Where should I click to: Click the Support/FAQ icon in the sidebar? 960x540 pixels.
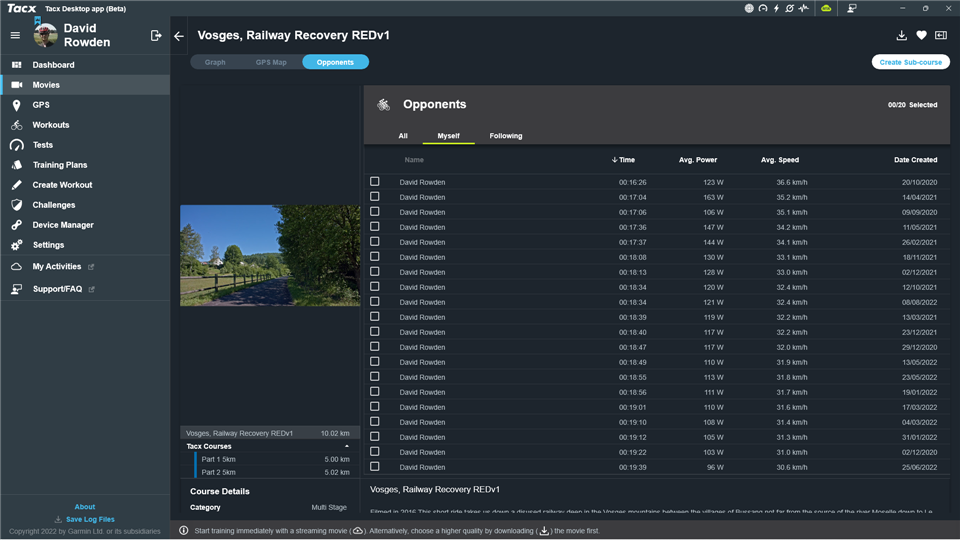pos(17,289)
